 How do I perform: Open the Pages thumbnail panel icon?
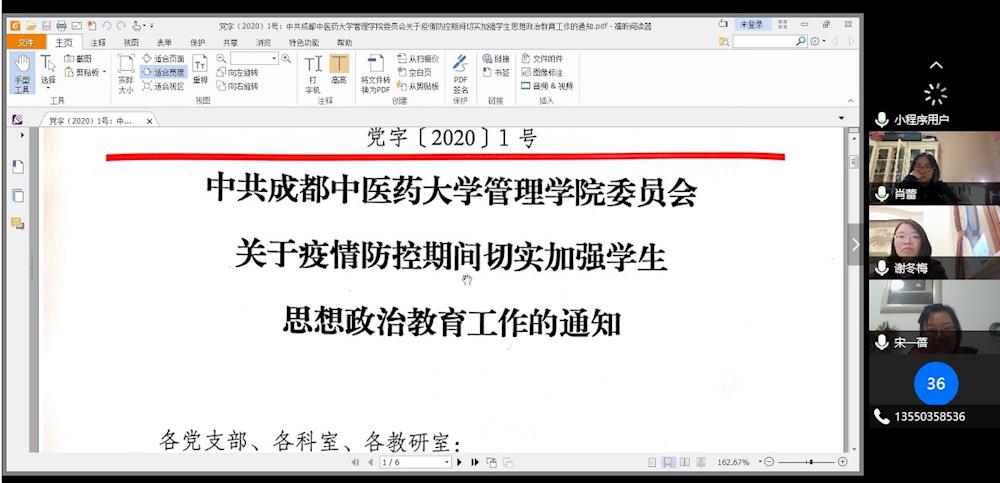[18, 196]
